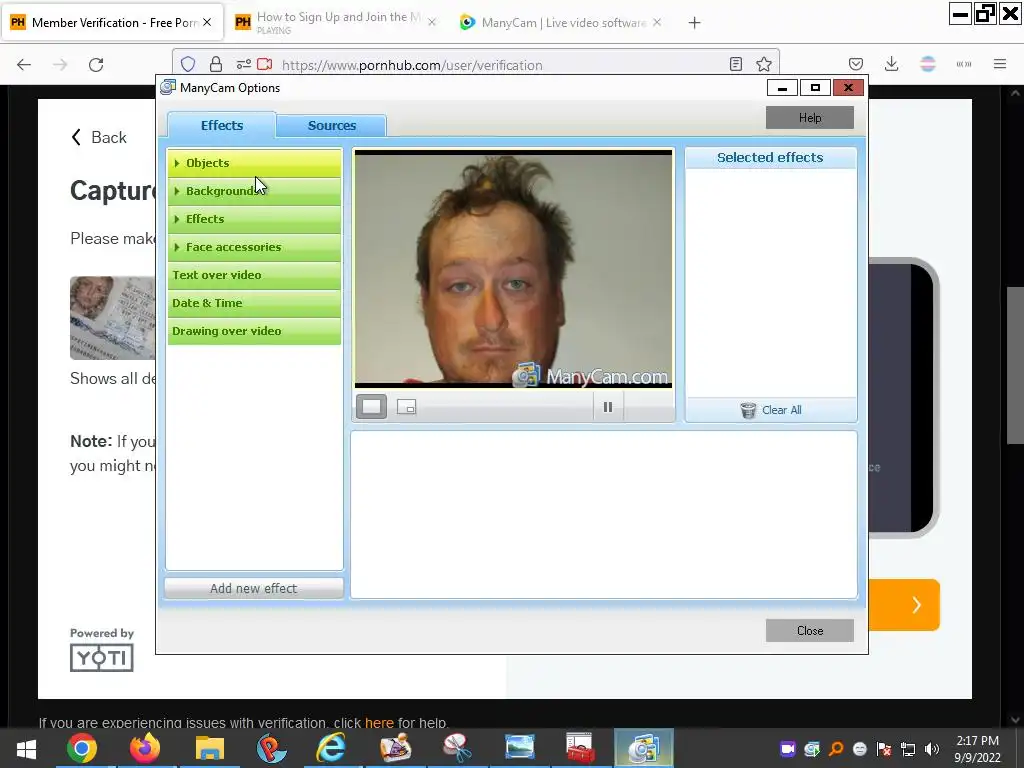Click the ManyCam taskbar icon

pyautogui.click(x=643, y=748)
